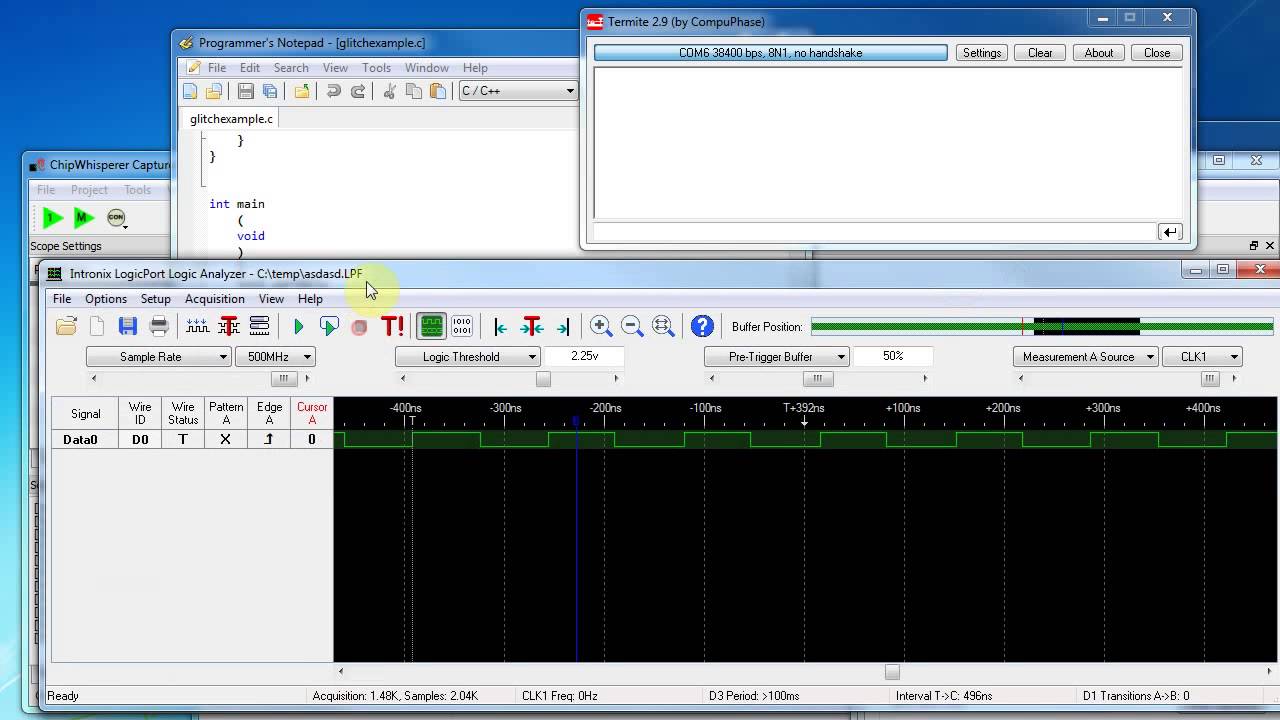Viewport: 1280px width, 720px height.
Task: Zoom in on the waveform
Action: 601,326
